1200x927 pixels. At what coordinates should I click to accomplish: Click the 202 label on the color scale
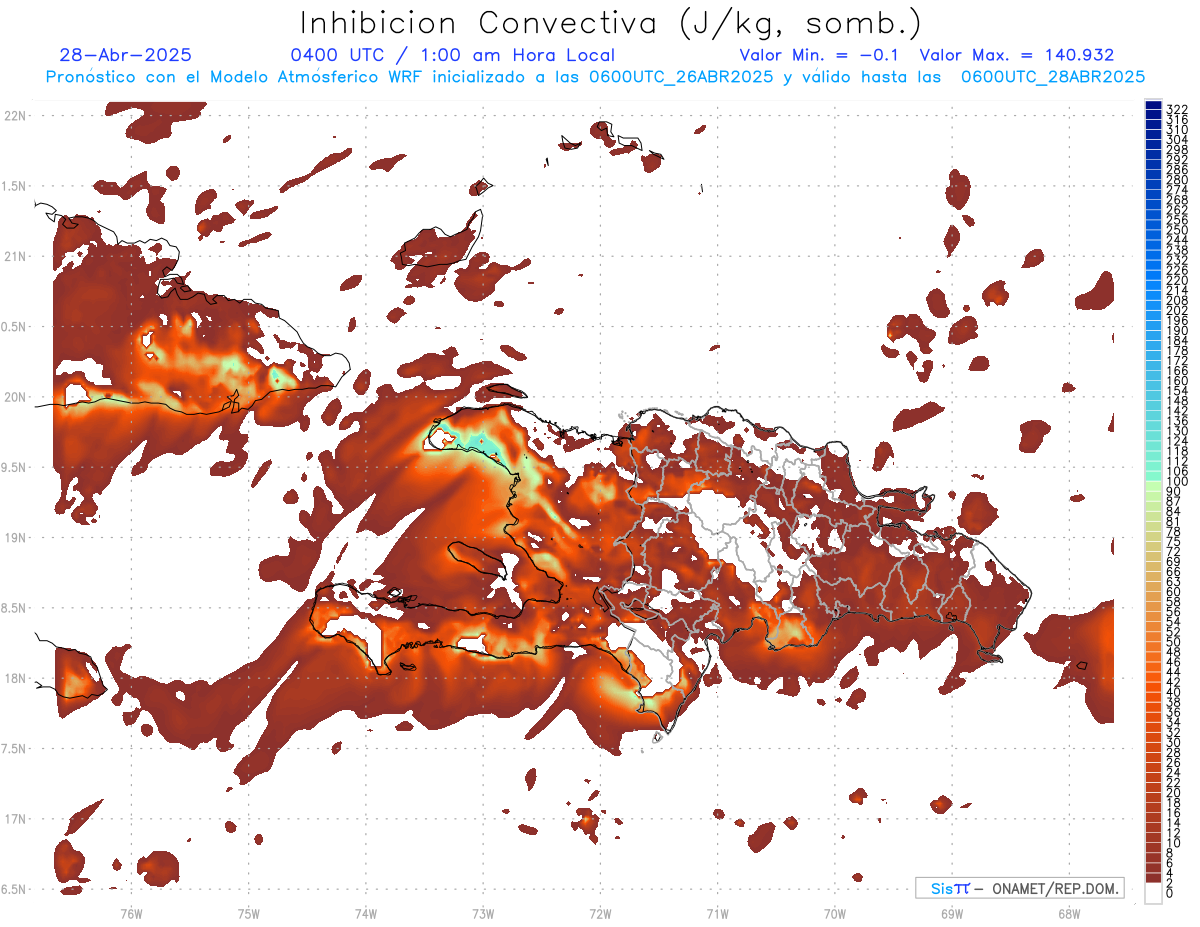1176,310
